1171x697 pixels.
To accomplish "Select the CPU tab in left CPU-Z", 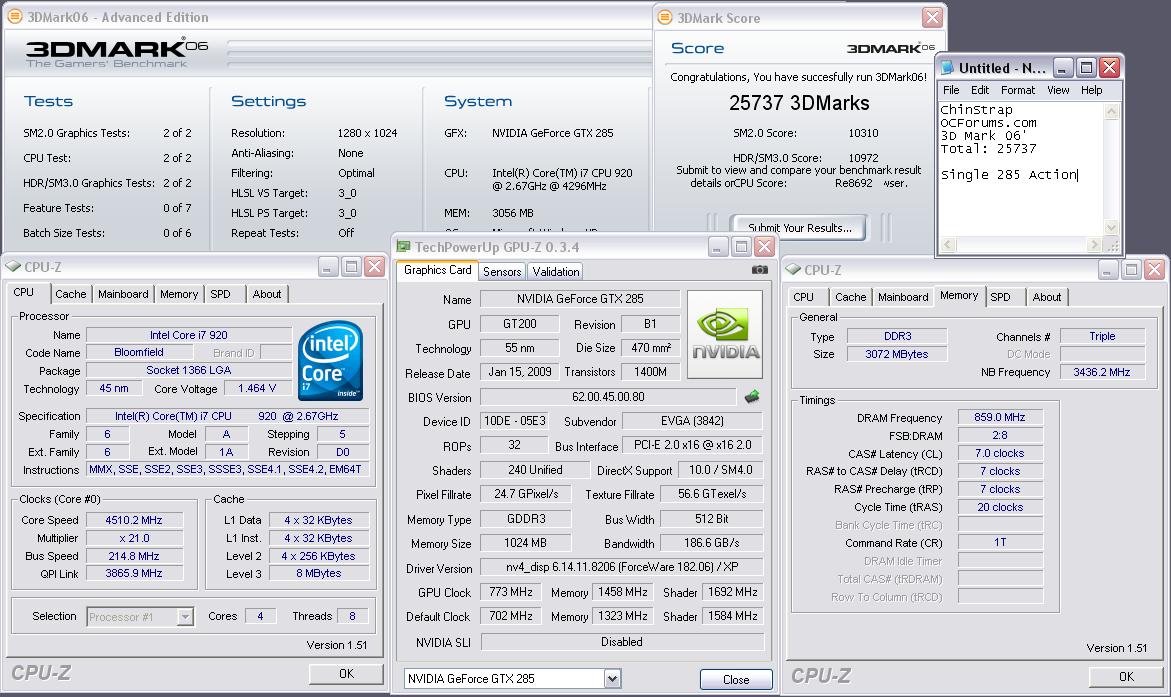I will (x=24, y=292).
